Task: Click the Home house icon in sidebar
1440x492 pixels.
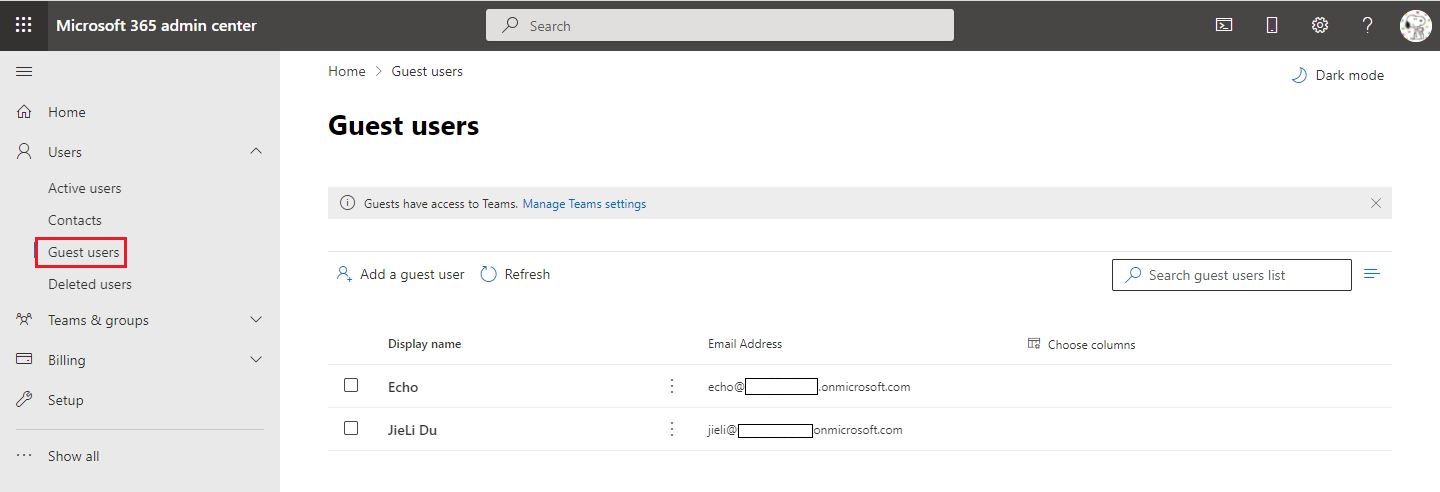Action: pos(25,112)
